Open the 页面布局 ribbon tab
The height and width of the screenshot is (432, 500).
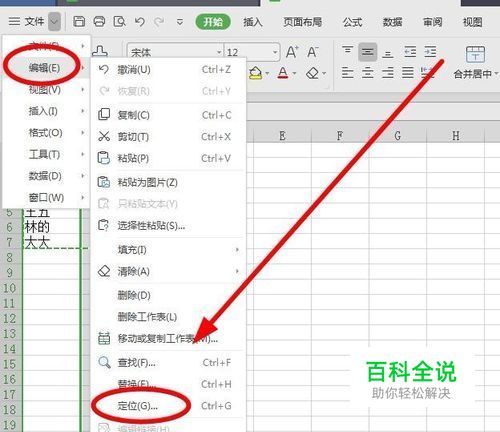coord(302,22)
